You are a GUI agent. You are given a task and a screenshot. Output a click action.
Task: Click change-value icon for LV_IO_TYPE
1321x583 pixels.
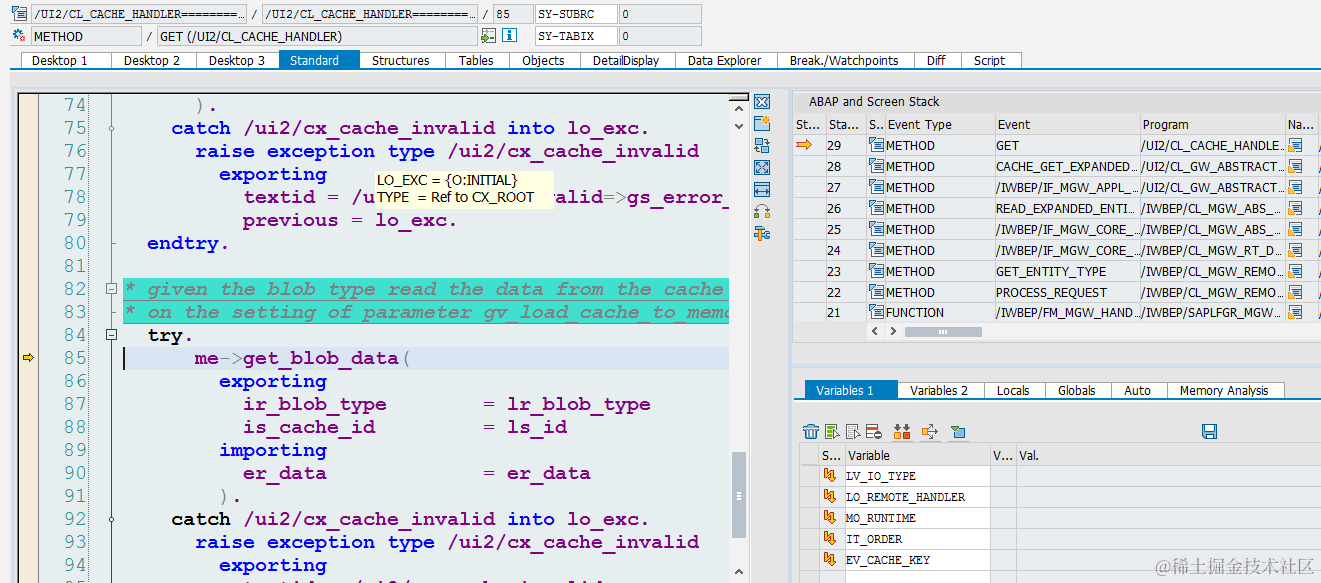click(x=830, y=476)
